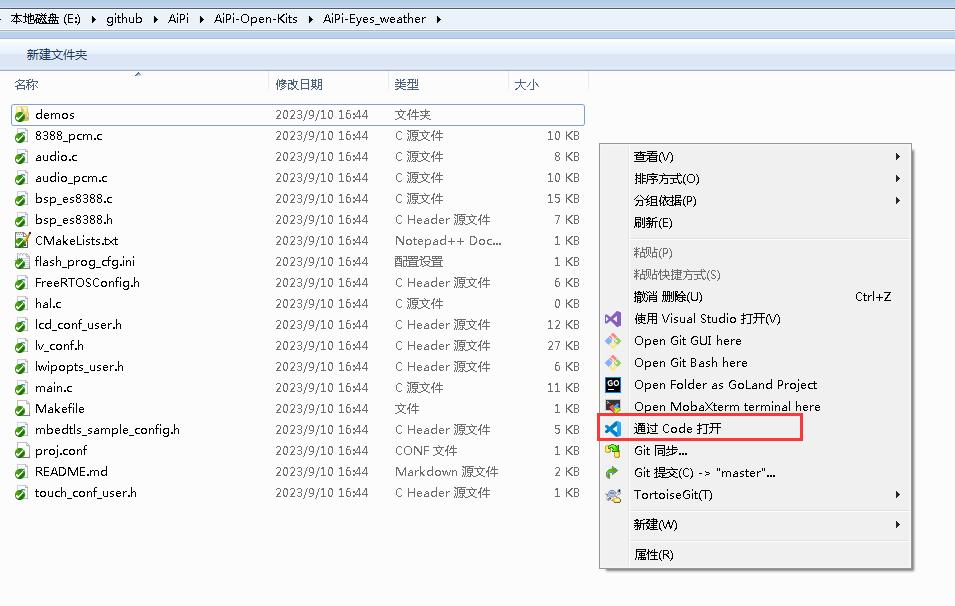Select the lcd_conf_user.h file name
The width and height of the screenshot is (955, 606).
(x=78, y=325)
